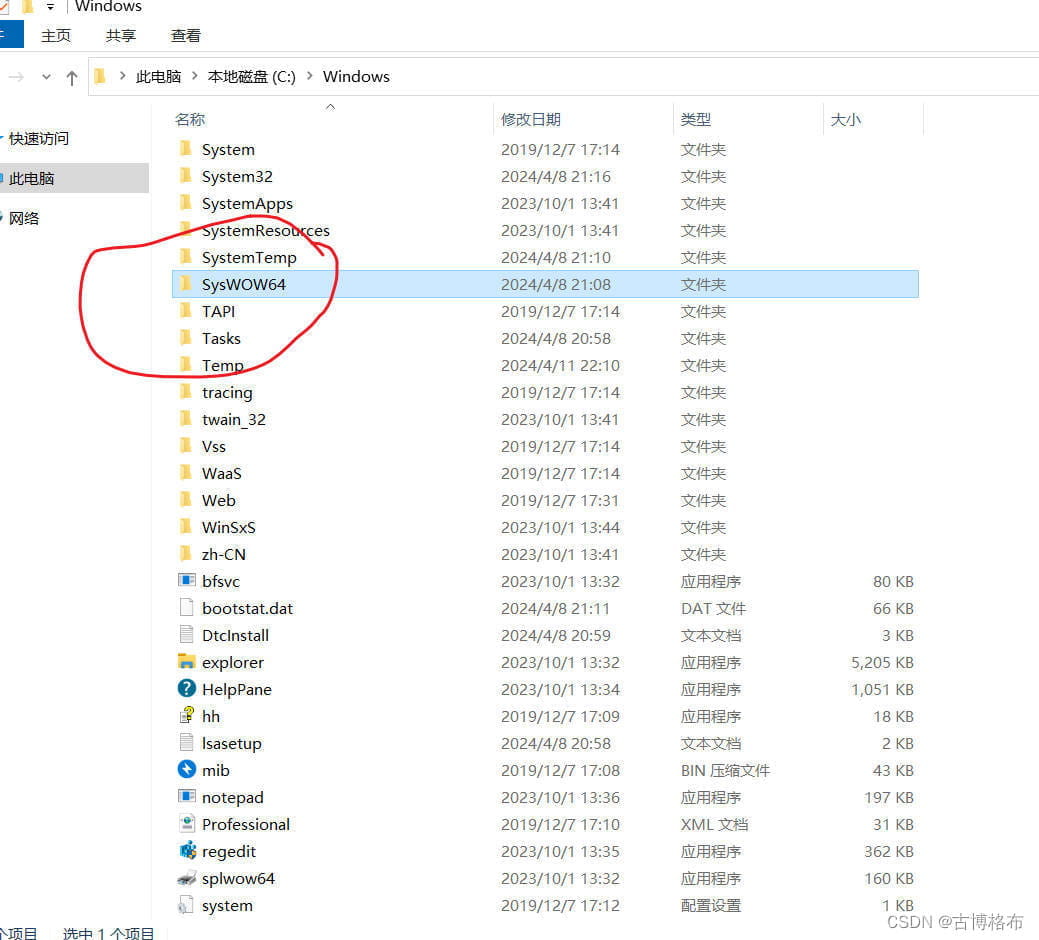This screenshot has height=940, width=1039.
Task: Click the Professional XML file icon
Action: [x=187, y=823]
